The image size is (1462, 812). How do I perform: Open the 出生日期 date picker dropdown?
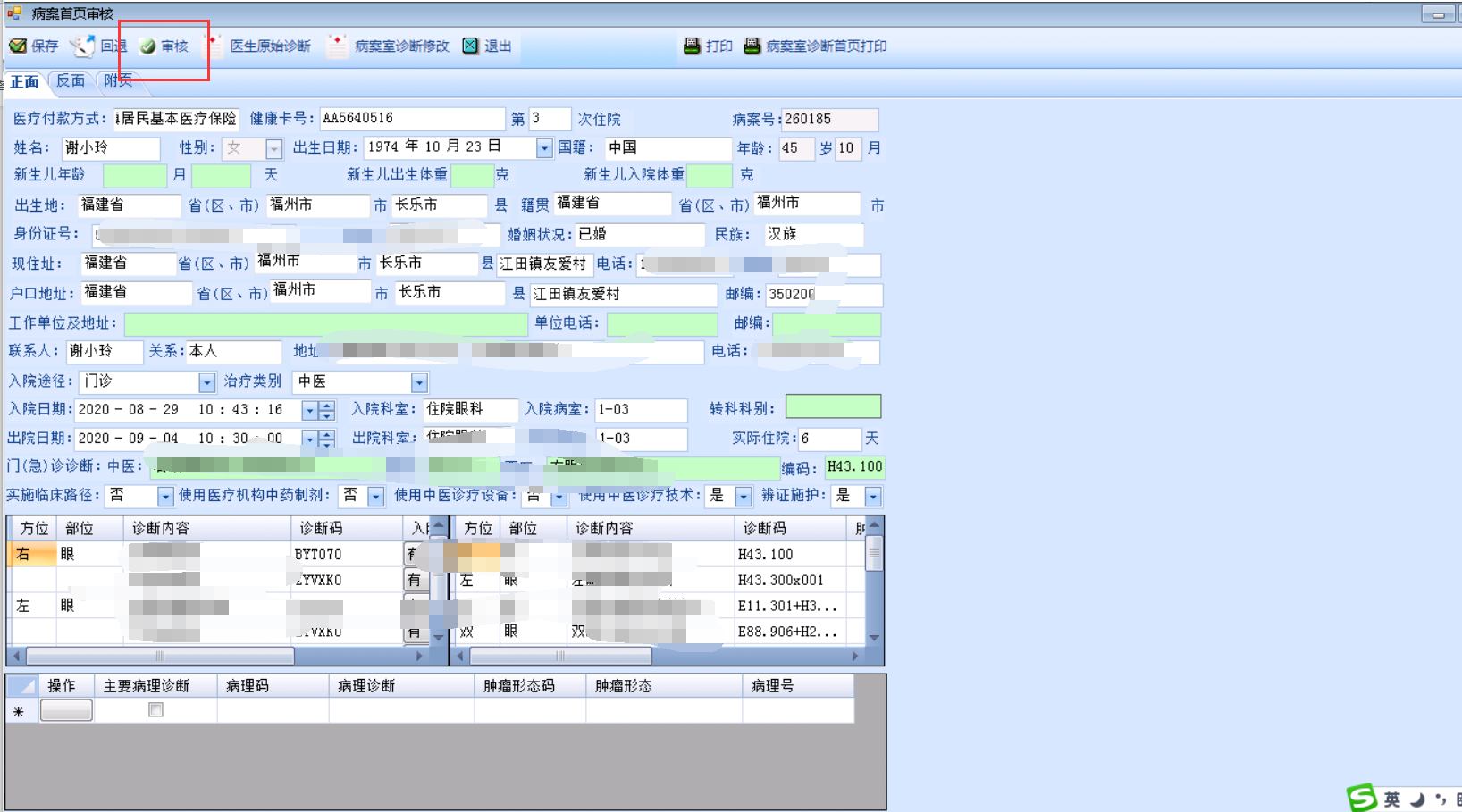544,148
